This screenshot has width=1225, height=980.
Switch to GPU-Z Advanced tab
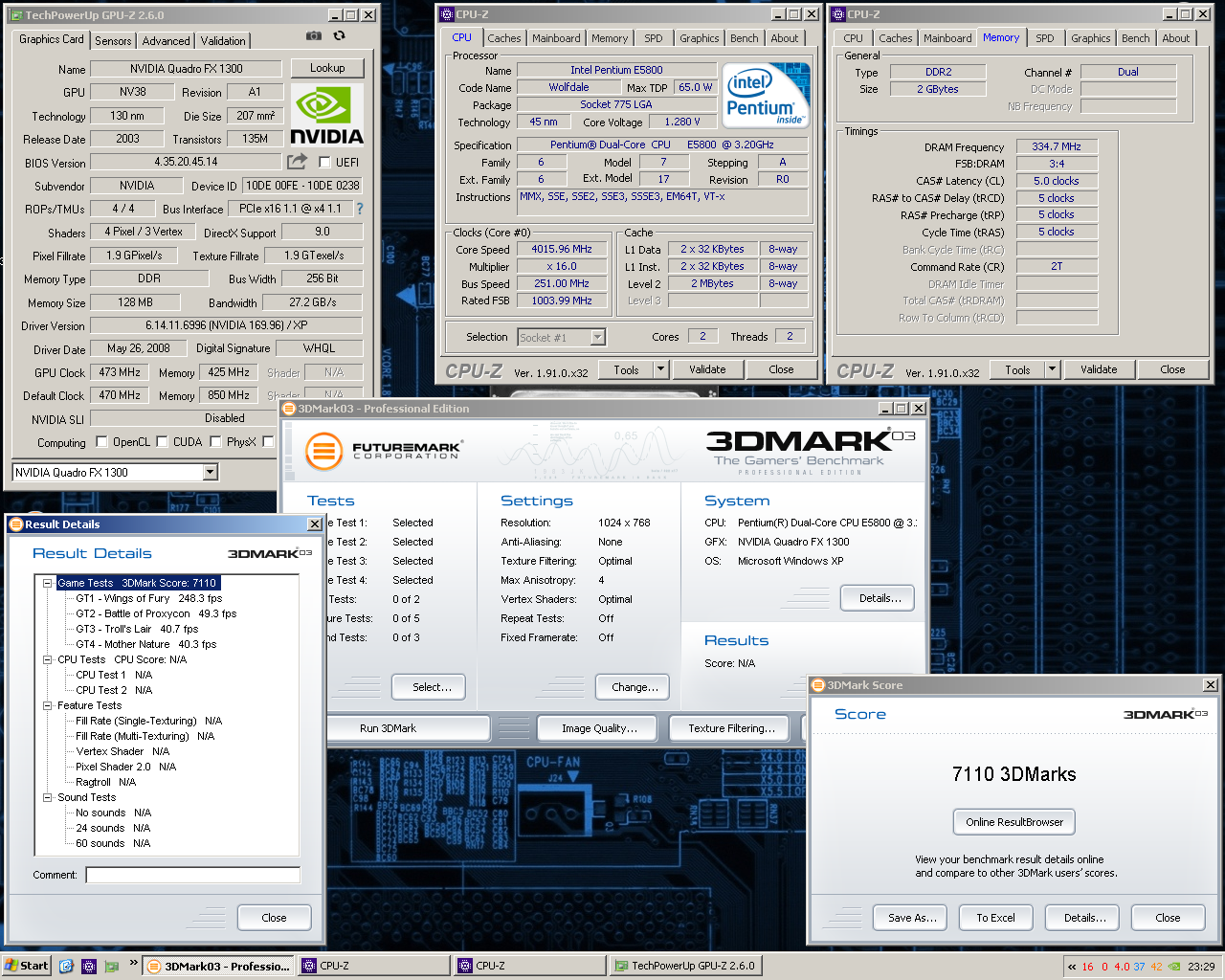pyautogui.click(x=166, y=41)
